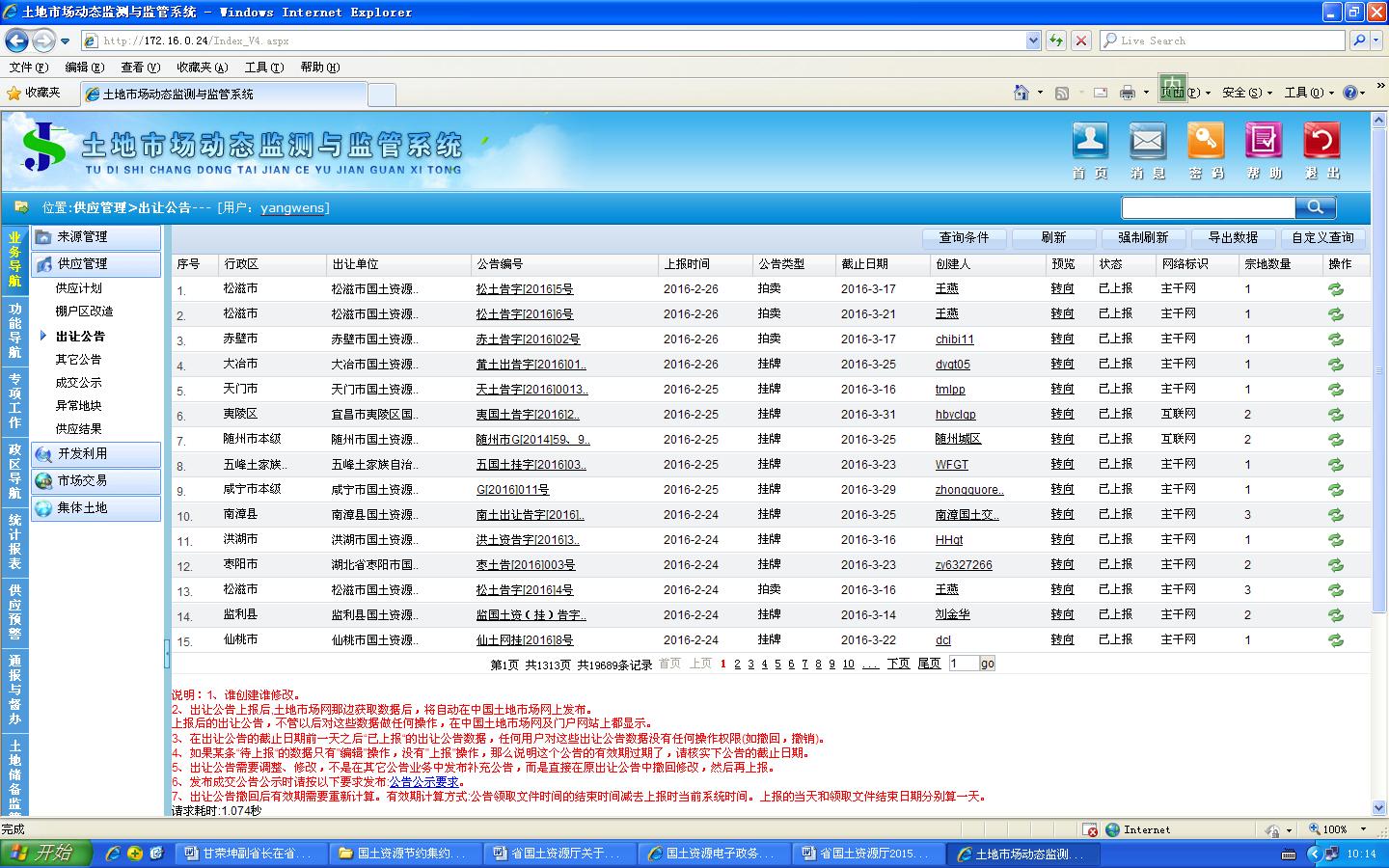Open the 收藏夹(A) menu

(202, 67)
